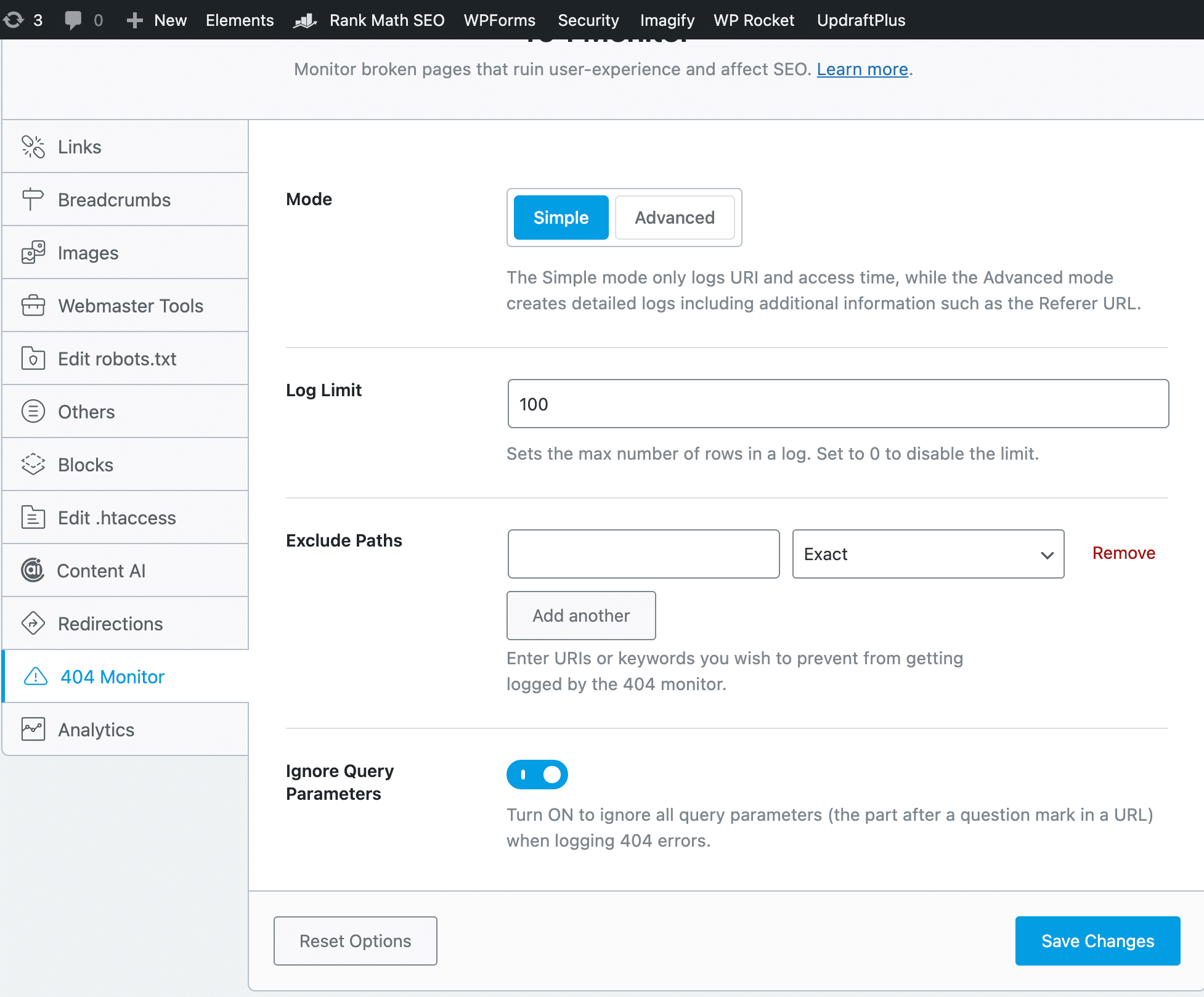Open the Exact match type dropdown
Viewport: 1204px width, 997px height.
pos(928,554)
